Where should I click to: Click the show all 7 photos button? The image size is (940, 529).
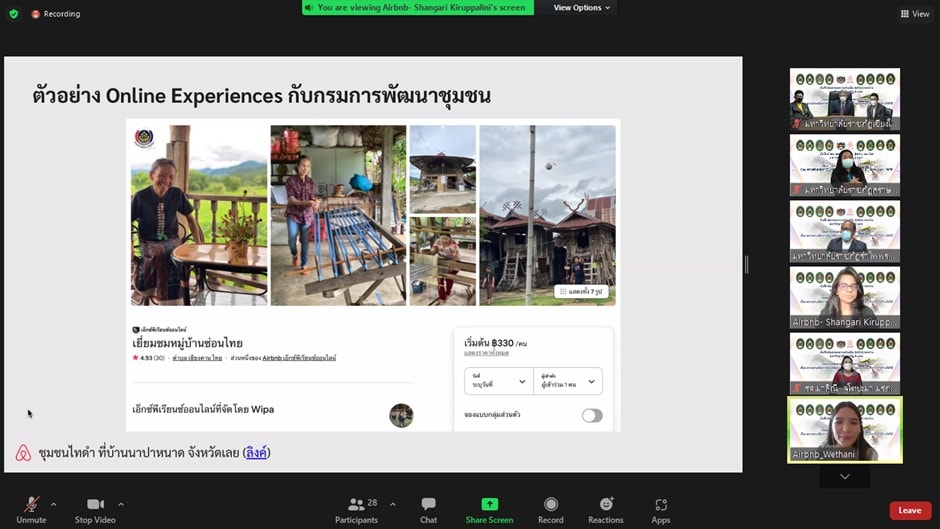(x=581, y=291)
